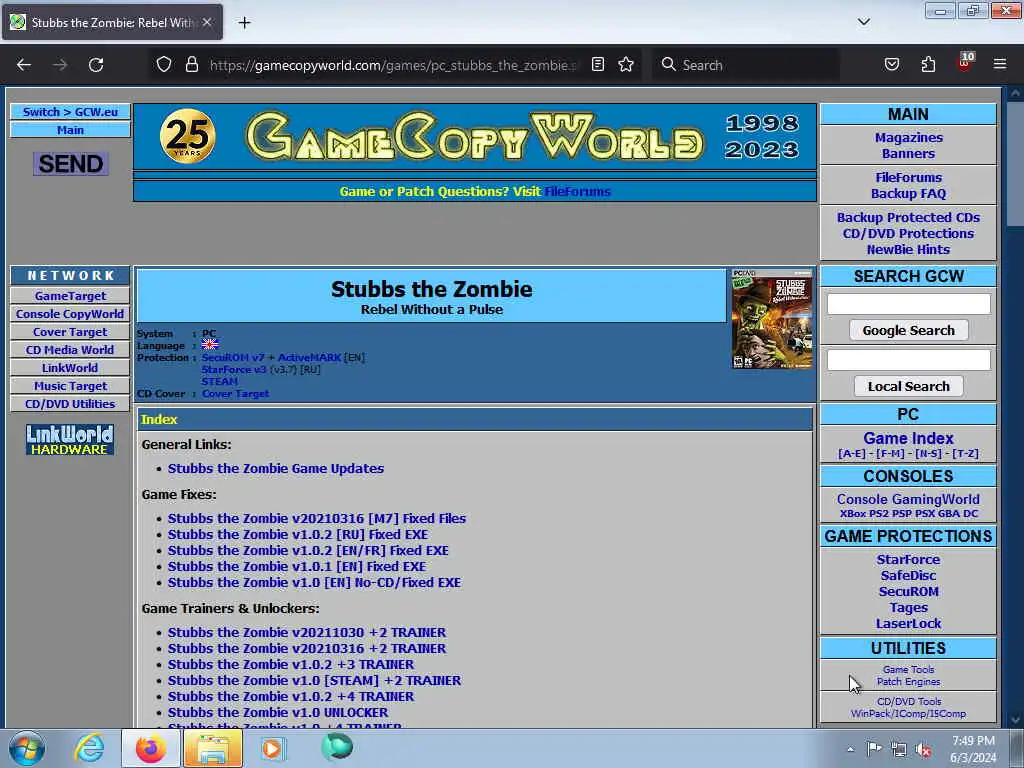Click the browser URL address field
Screen dimensions: 1024x768
[394, 65]
